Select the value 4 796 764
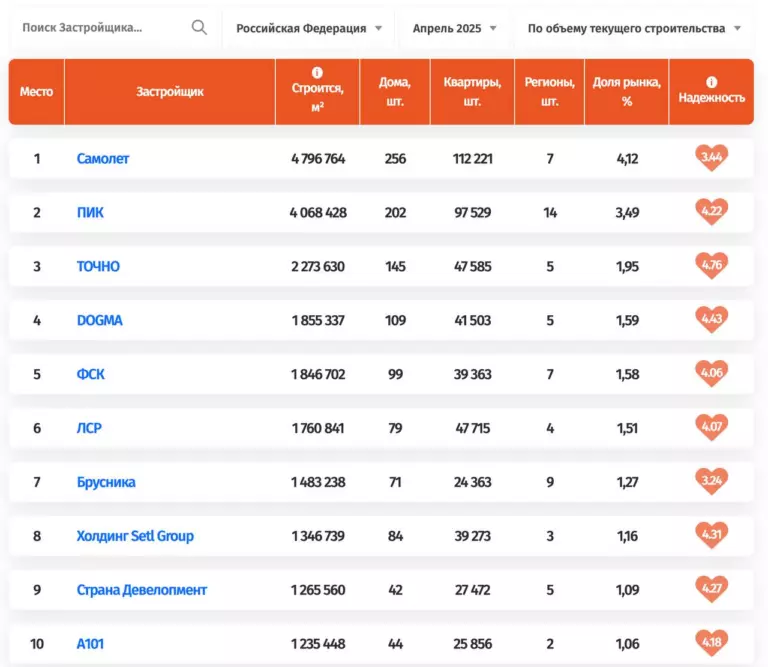The image size is (768, 667). 318,159
